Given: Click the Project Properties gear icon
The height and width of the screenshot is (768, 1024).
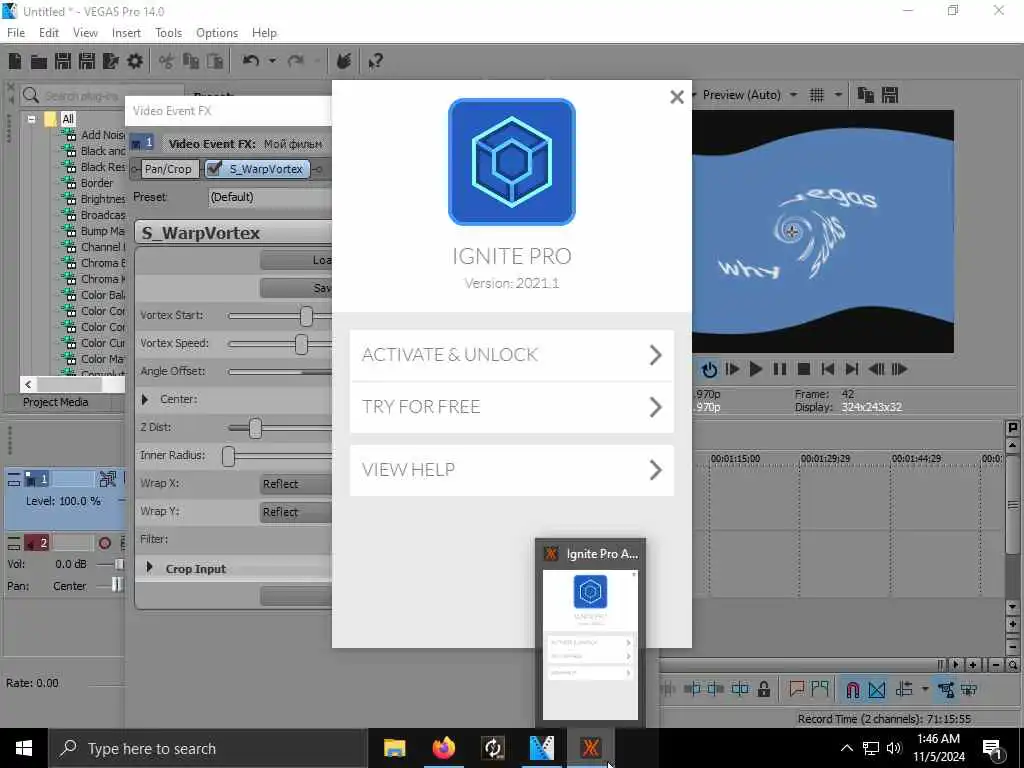Looking at the screenshot, I should (x=135, y=61).
